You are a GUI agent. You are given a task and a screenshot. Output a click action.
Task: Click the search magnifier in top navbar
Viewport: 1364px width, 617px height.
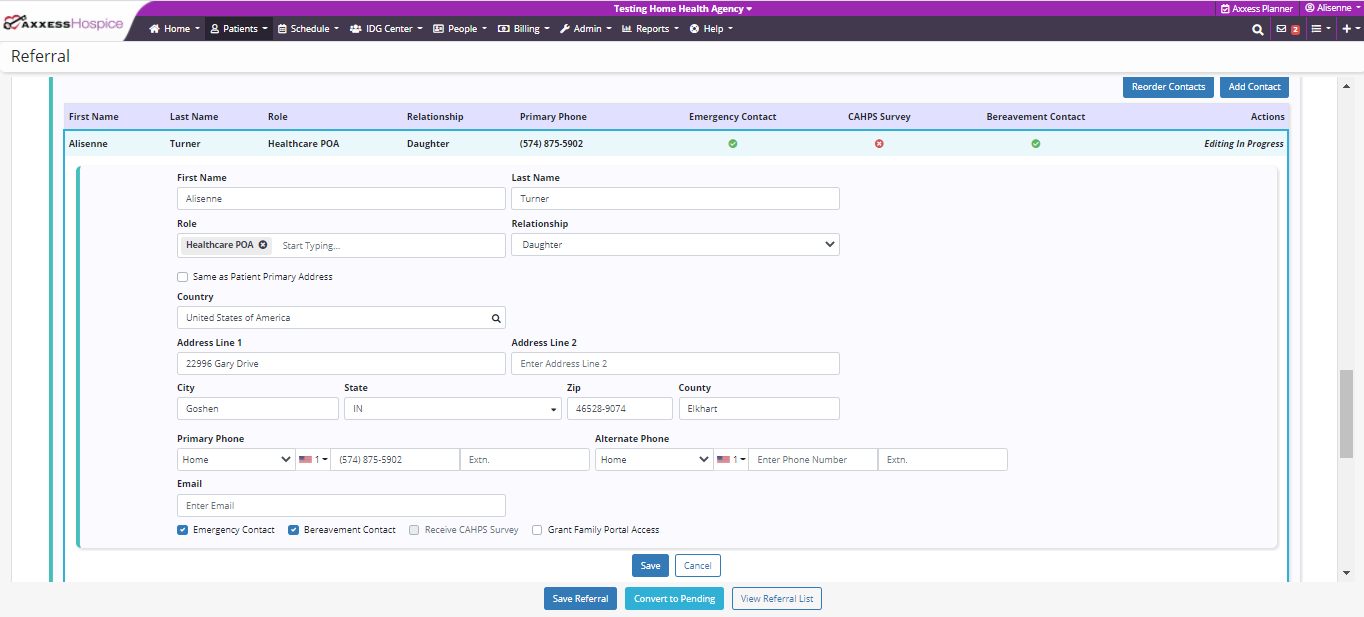(1257, 29)
